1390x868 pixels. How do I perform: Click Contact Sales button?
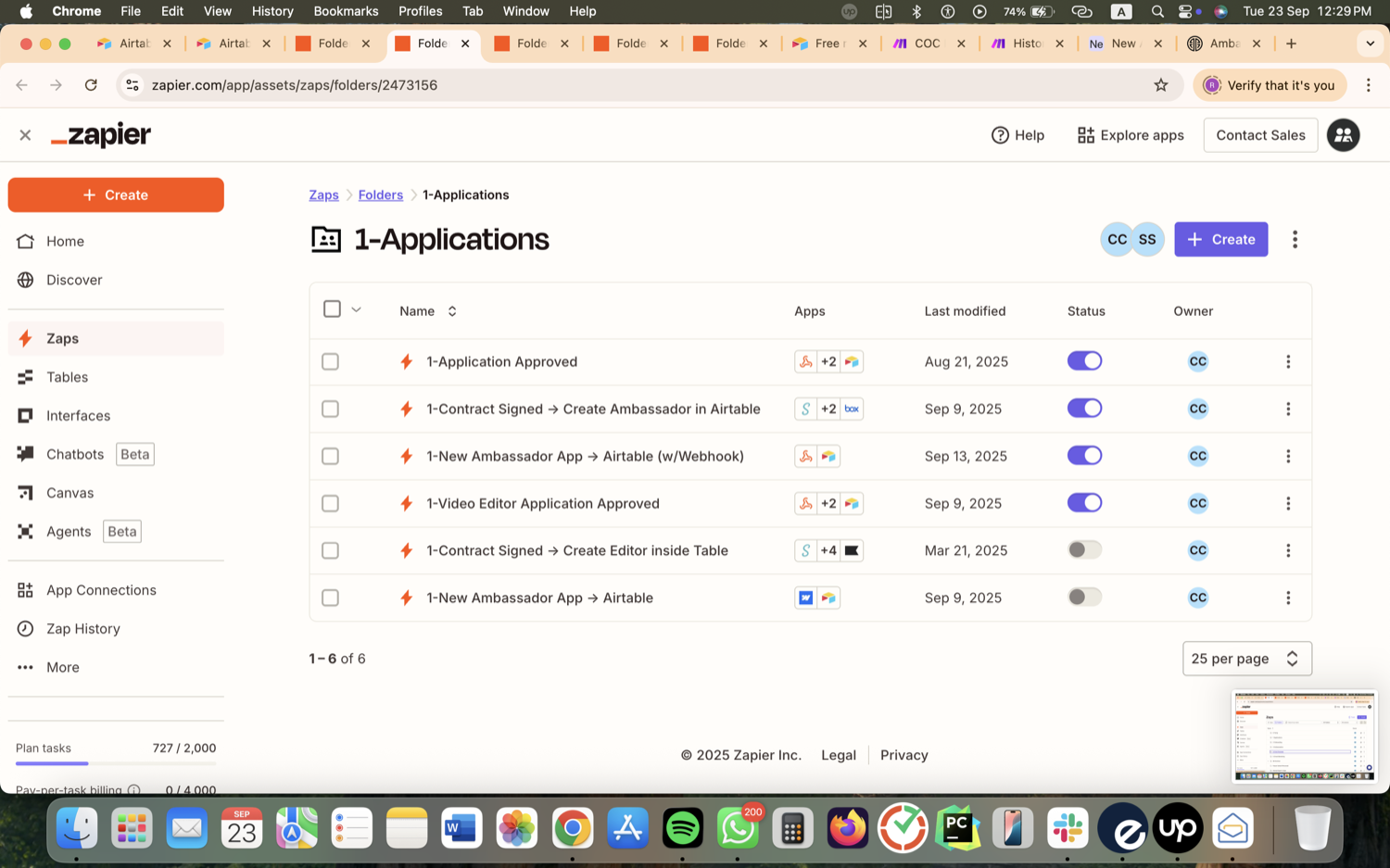1260,135
